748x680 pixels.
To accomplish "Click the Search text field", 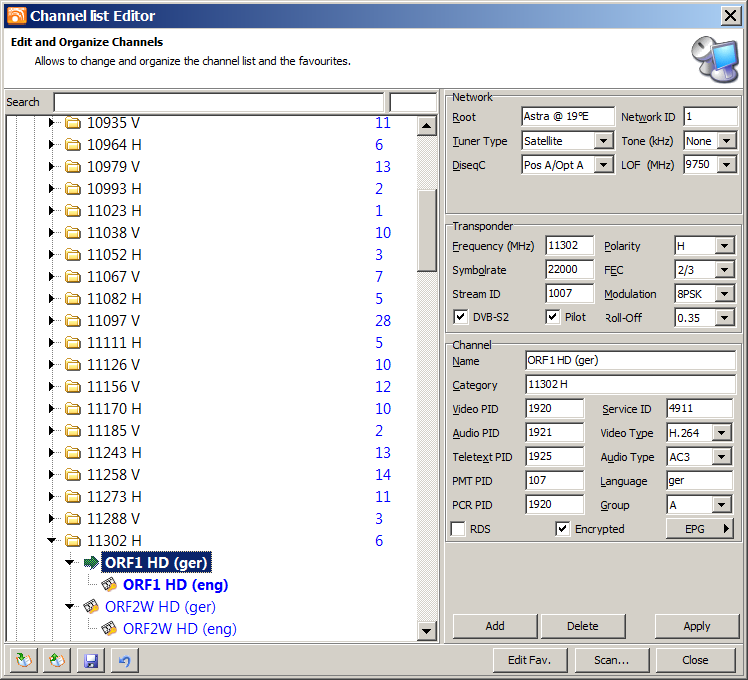I will pos(218,102).
